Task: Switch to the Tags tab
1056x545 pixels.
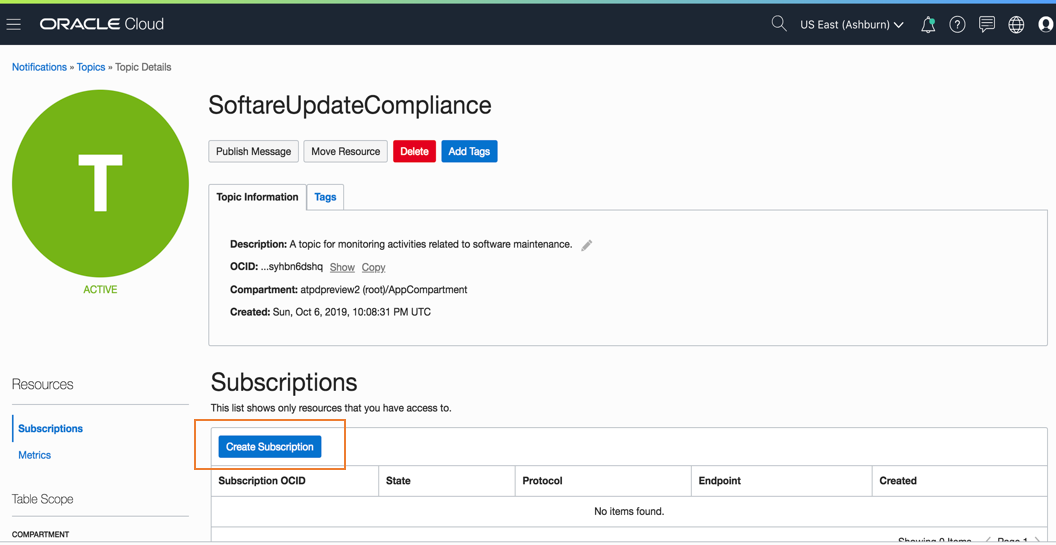Action: 325,197
